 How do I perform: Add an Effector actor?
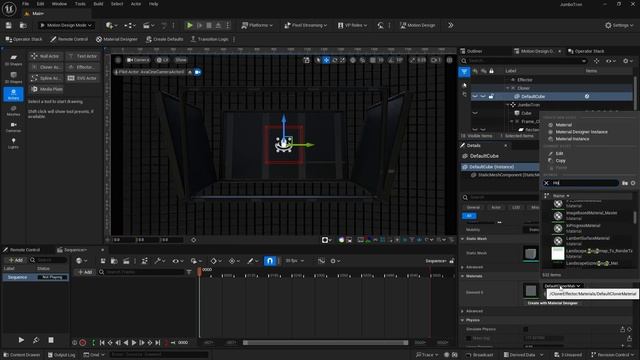pyautogui.click(x=82, y=67)
